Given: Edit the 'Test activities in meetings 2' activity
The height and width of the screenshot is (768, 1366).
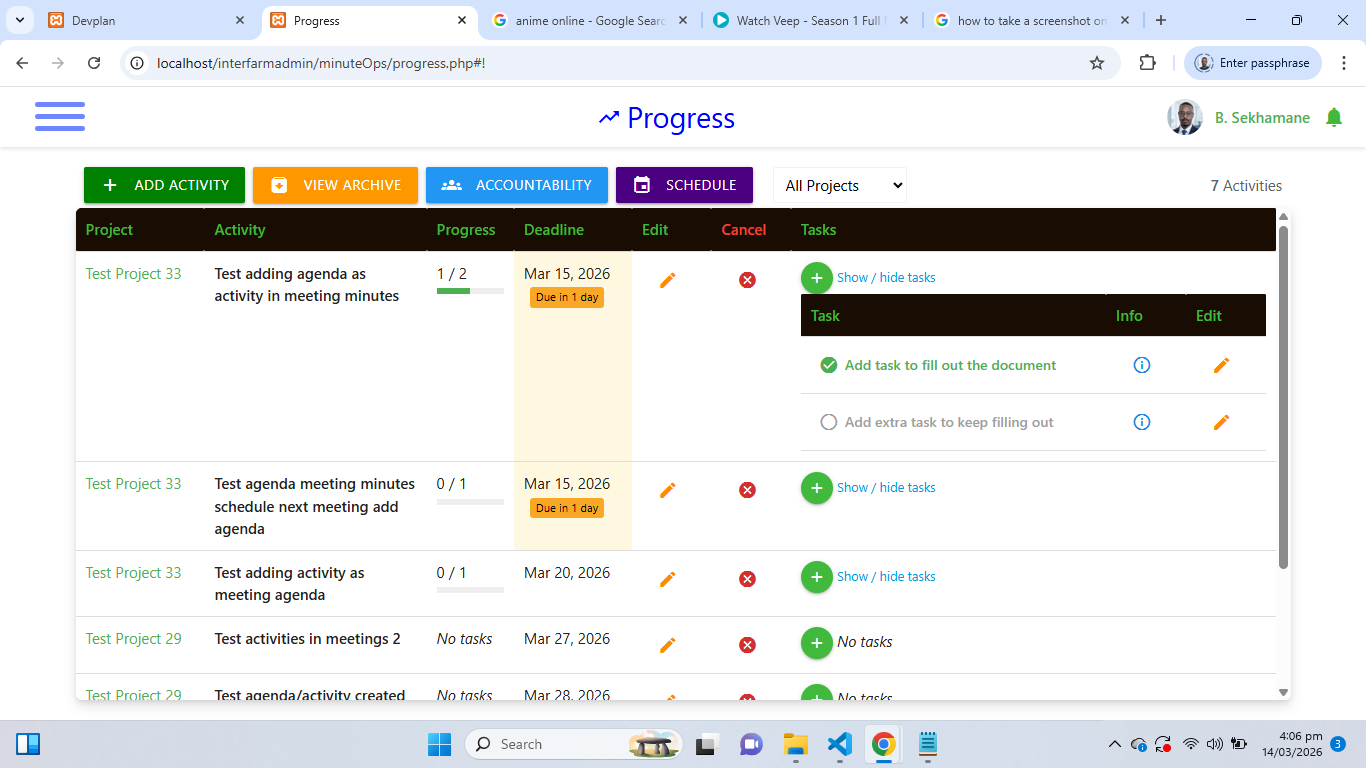Looking at the screenshot, I should (x=668, y=645).
